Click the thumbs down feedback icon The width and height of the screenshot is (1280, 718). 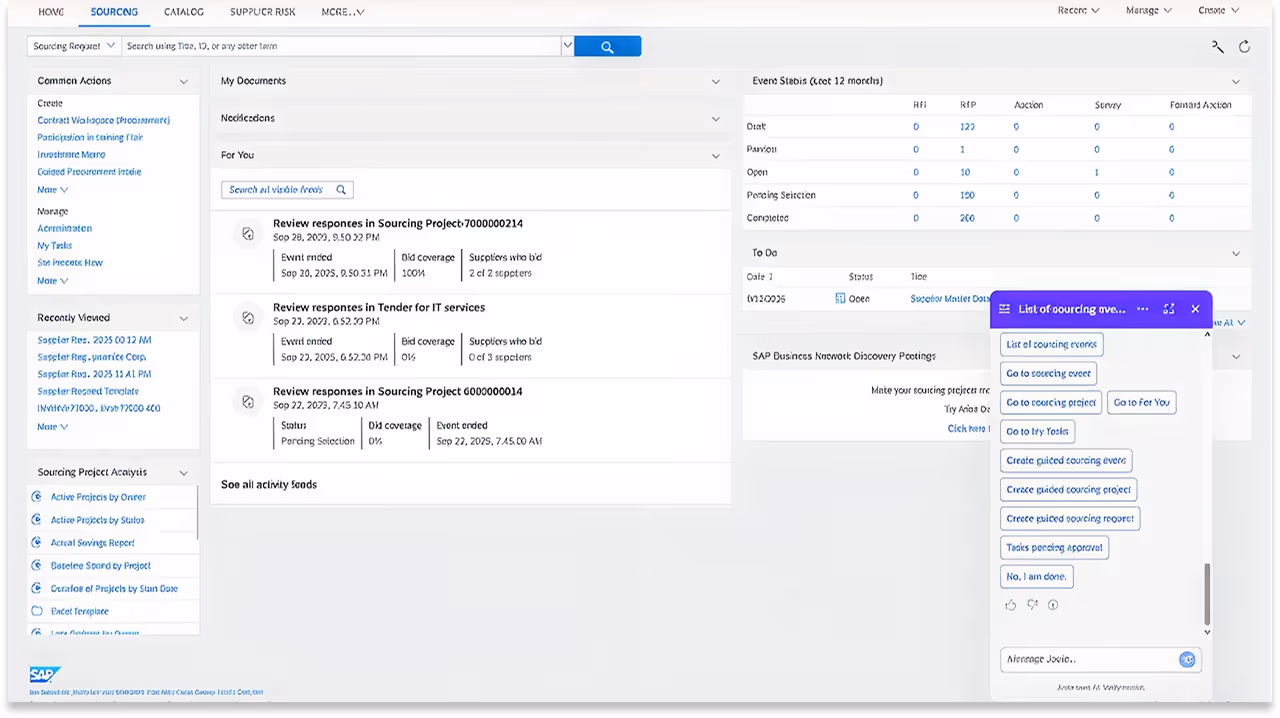1032,605
